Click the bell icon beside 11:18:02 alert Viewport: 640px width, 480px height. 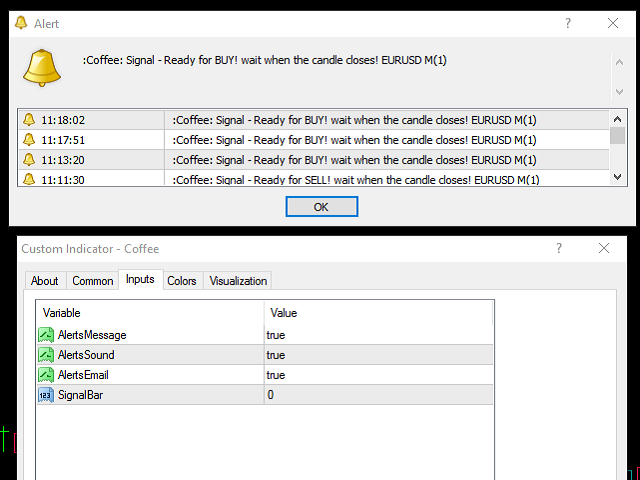tap(28, 119)
